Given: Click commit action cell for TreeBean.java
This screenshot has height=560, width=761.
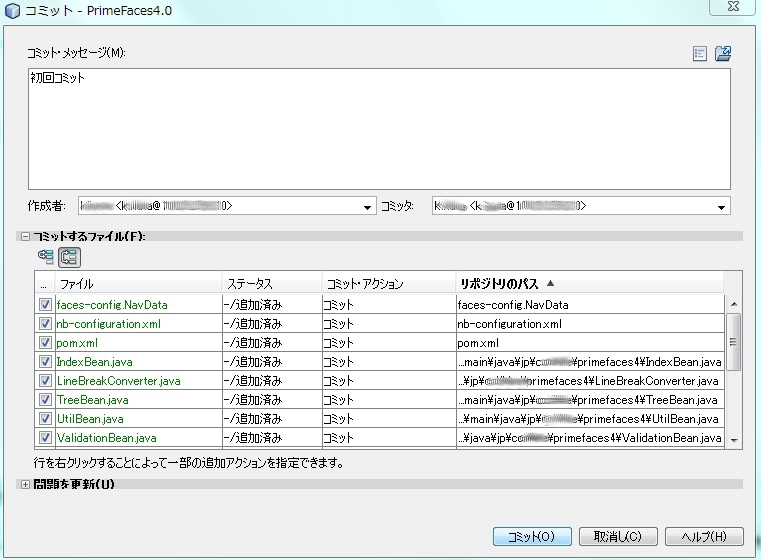Looking at the screenshot, I should pyautogui.click(x=389, y=399).
